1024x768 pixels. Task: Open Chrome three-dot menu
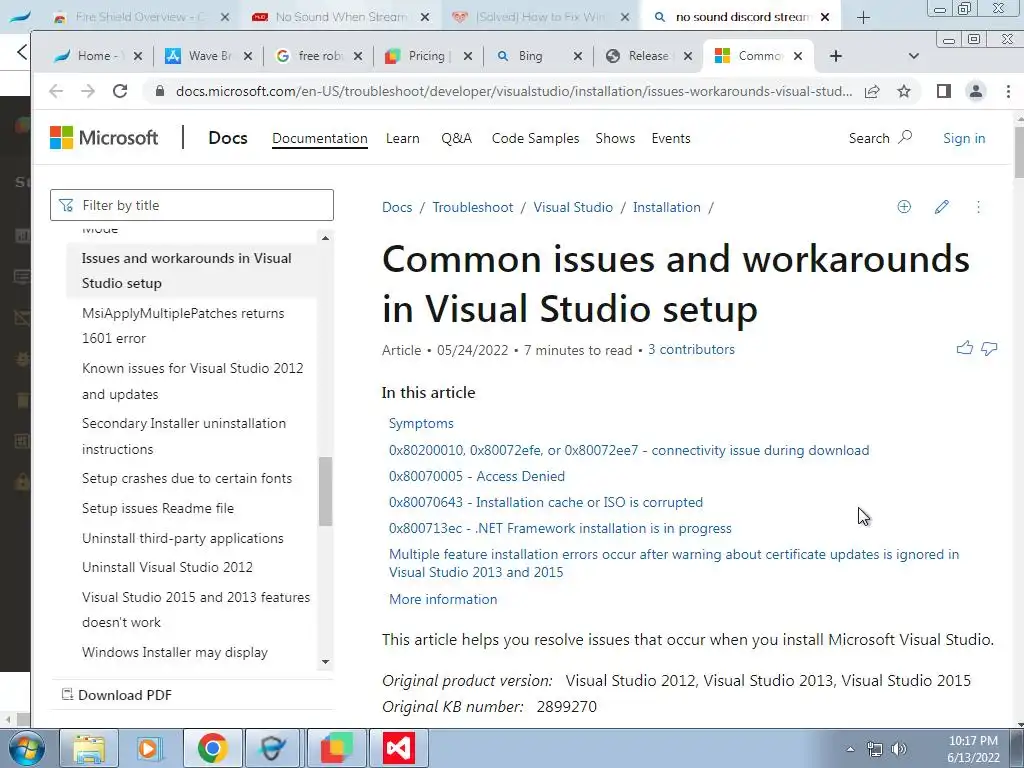(x=1008, y=91)
